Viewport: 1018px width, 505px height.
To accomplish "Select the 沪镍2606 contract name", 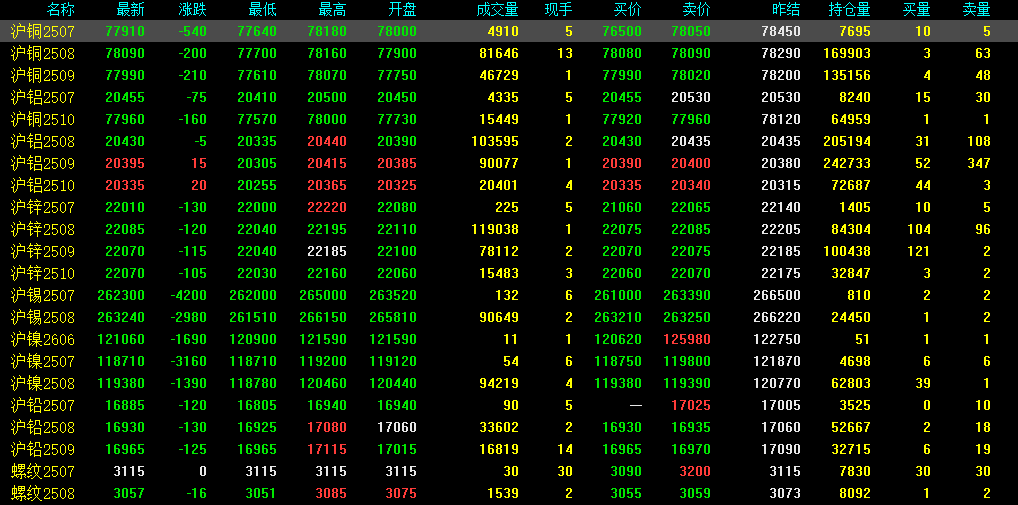I will (x=43, y=339).
